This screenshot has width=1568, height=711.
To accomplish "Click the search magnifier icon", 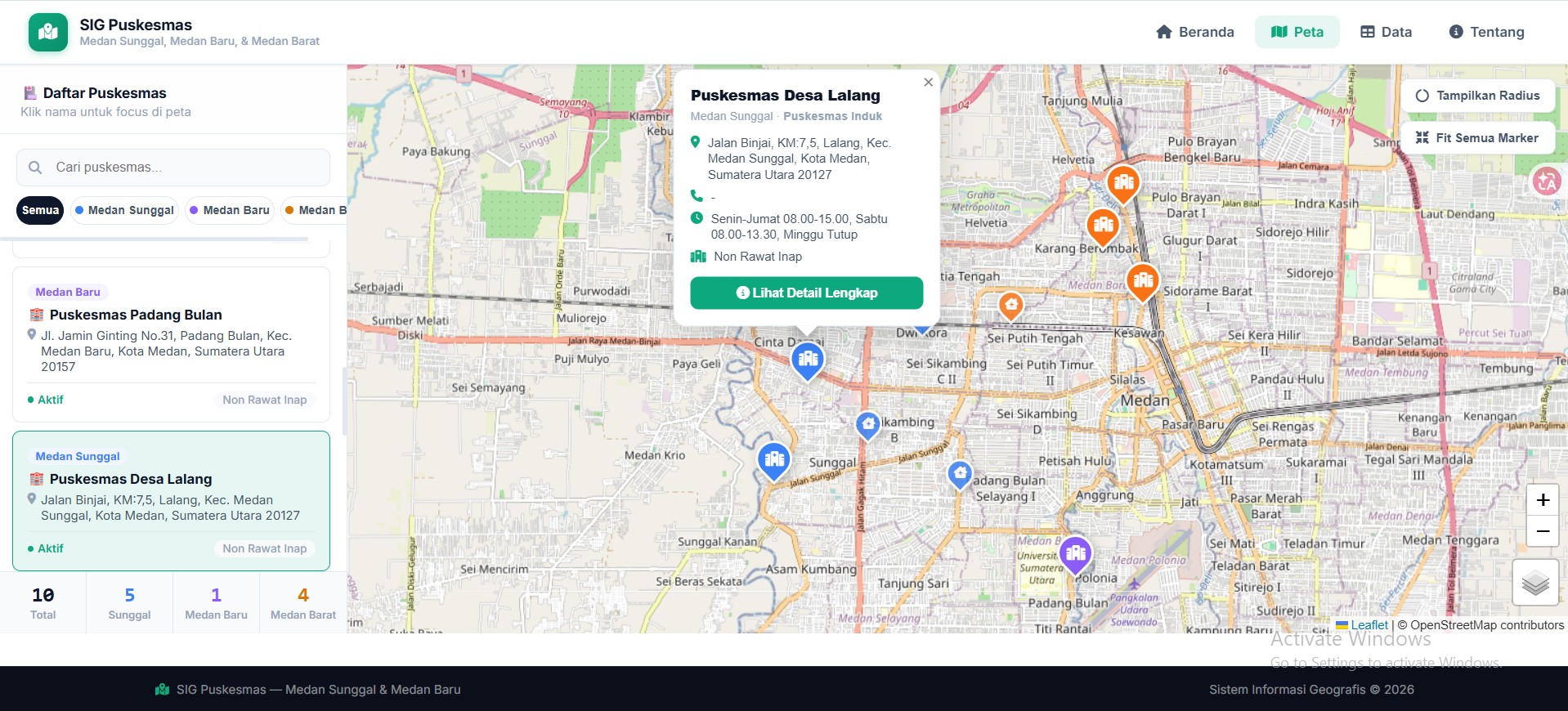I will pos(35,168).
